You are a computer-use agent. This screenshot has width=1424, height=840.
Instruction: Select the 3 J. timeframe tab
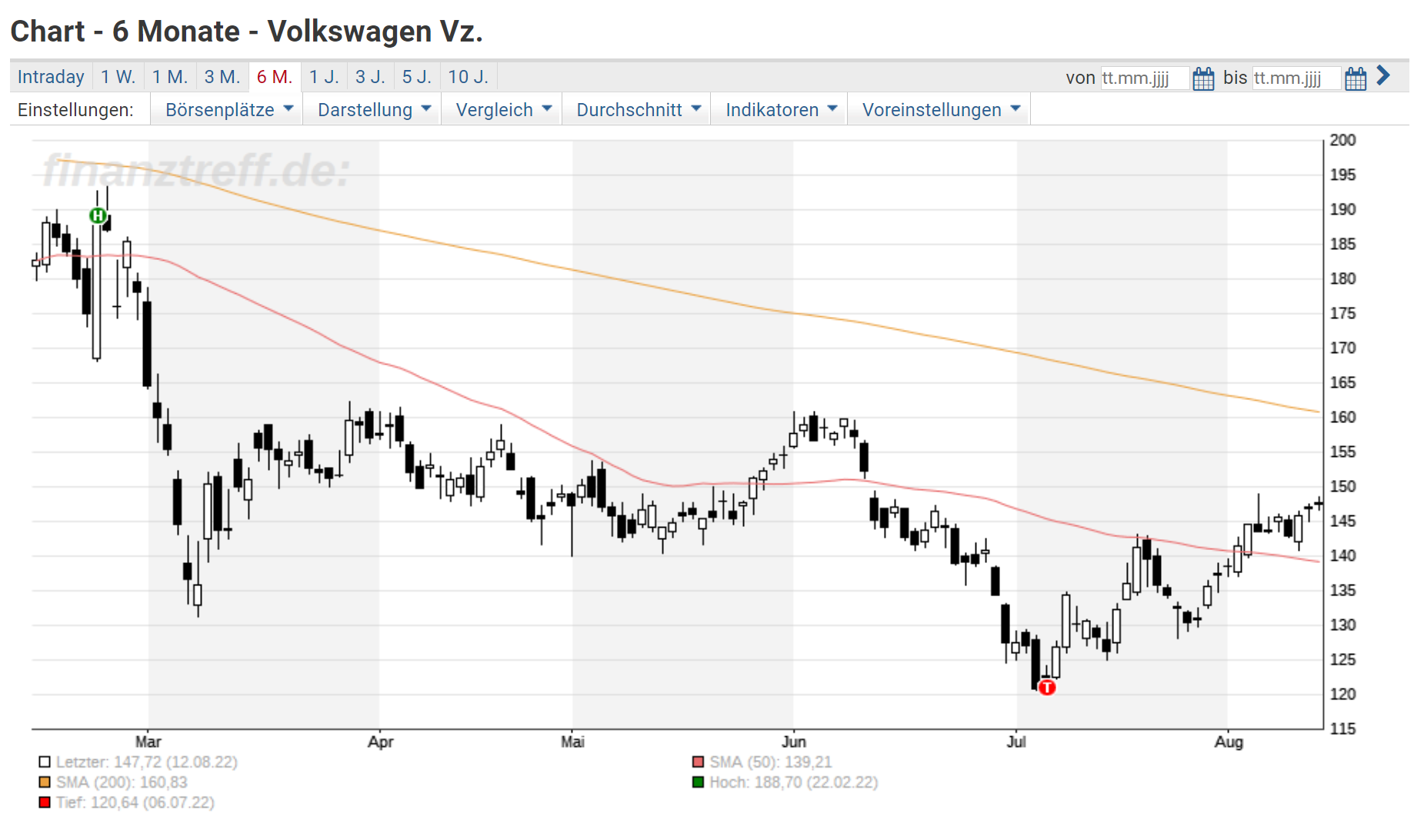click(x=370, y=77)
